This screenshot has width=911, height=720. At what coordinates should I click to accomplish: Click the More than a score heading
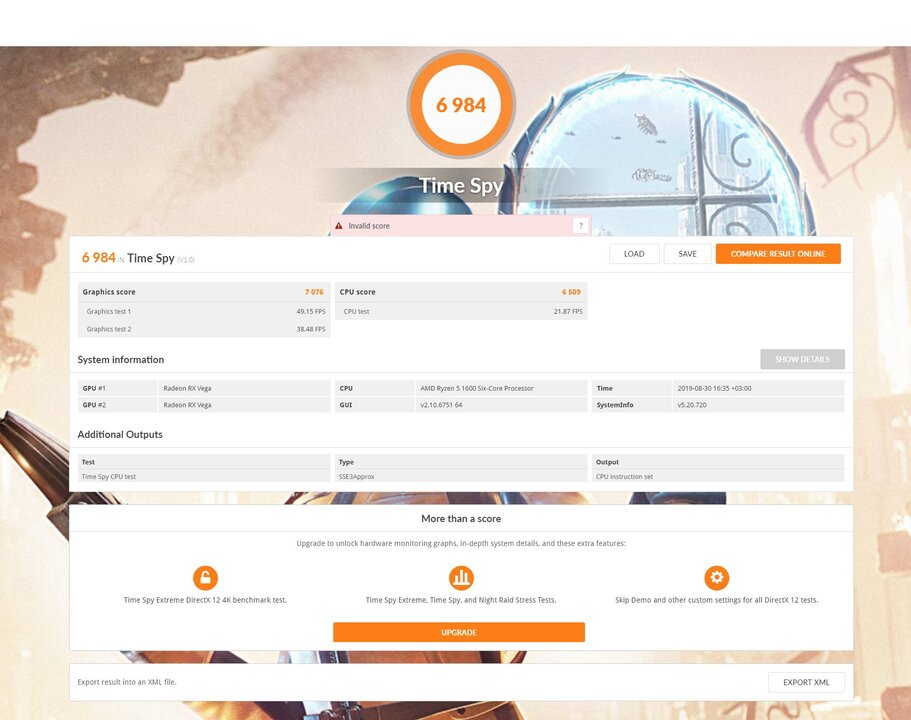(461, 518)
